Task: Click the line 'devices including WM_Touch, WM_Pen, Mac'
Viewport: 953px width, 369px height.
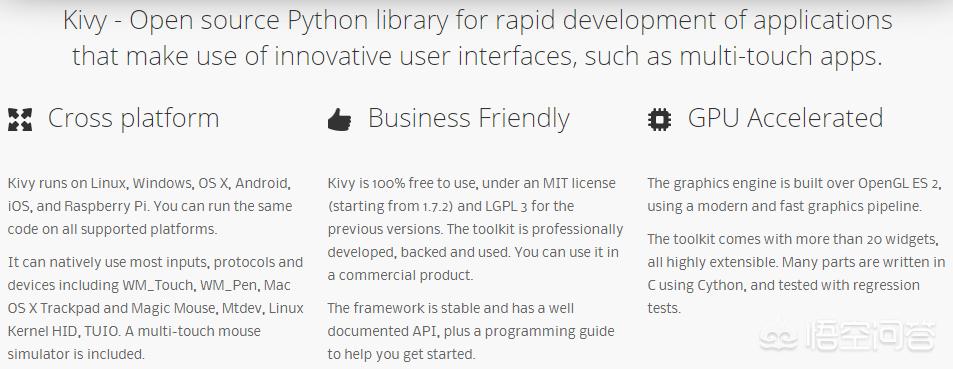Action: point(150,285)
